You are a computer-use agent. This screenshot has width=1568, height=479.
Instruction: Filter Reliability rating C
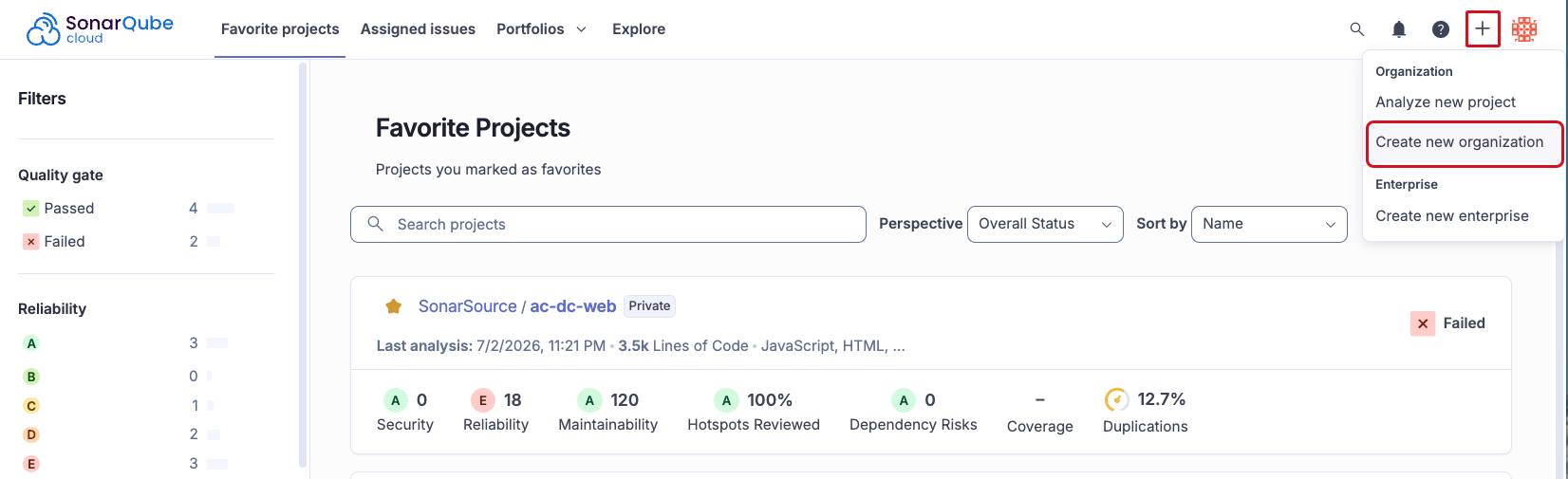click(31, 406)
